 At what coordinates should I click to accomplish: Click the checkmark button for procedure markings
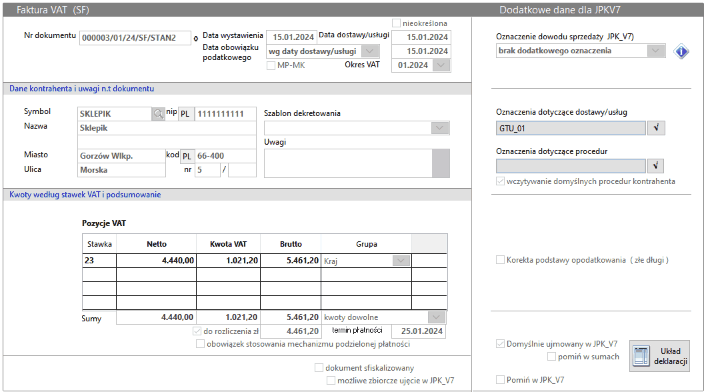656,166
